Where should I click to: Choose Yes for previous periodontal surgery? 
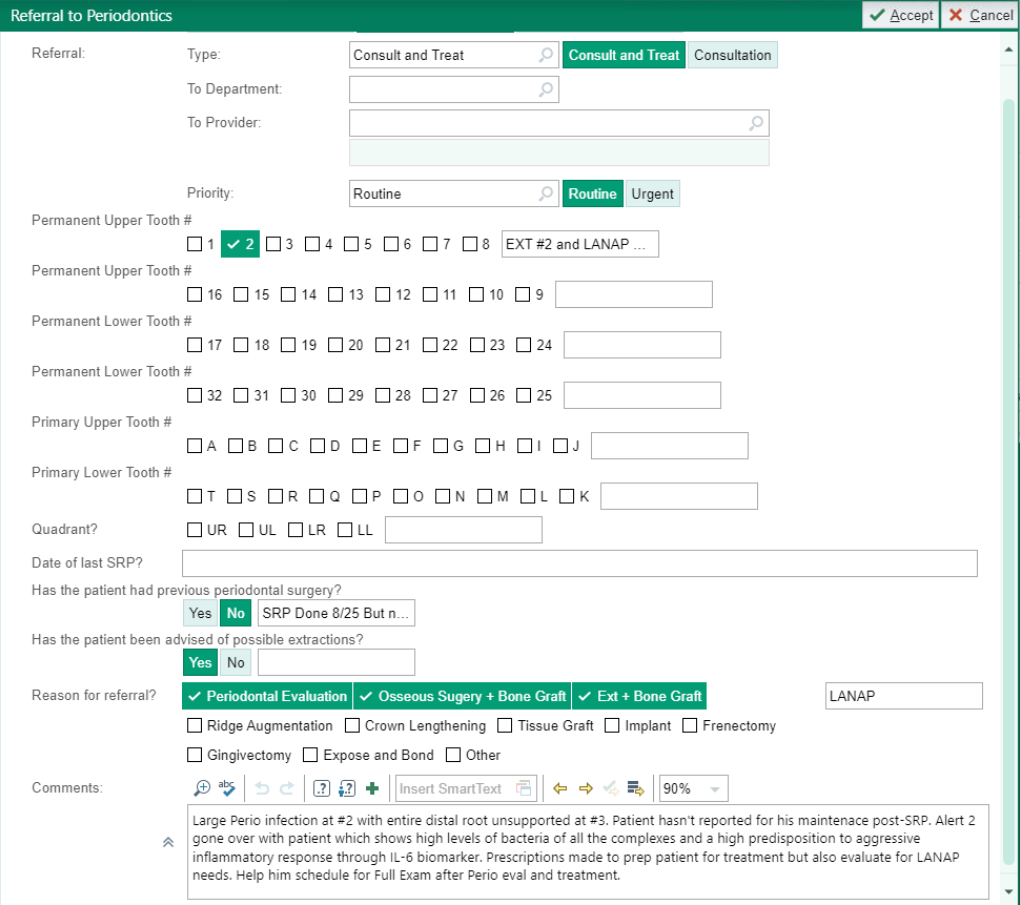click(x=200, y=613)
